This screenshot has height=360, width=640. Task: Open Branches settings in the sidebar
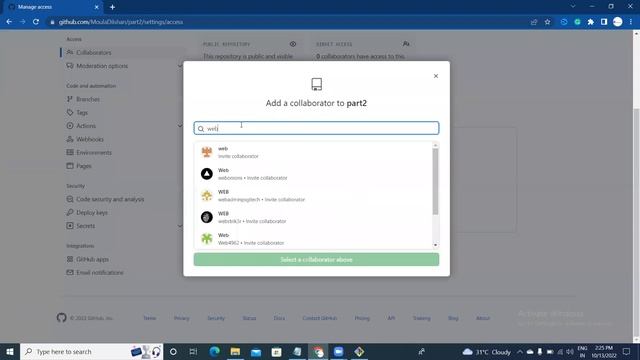pyautogui.click(x=88, y=99)
